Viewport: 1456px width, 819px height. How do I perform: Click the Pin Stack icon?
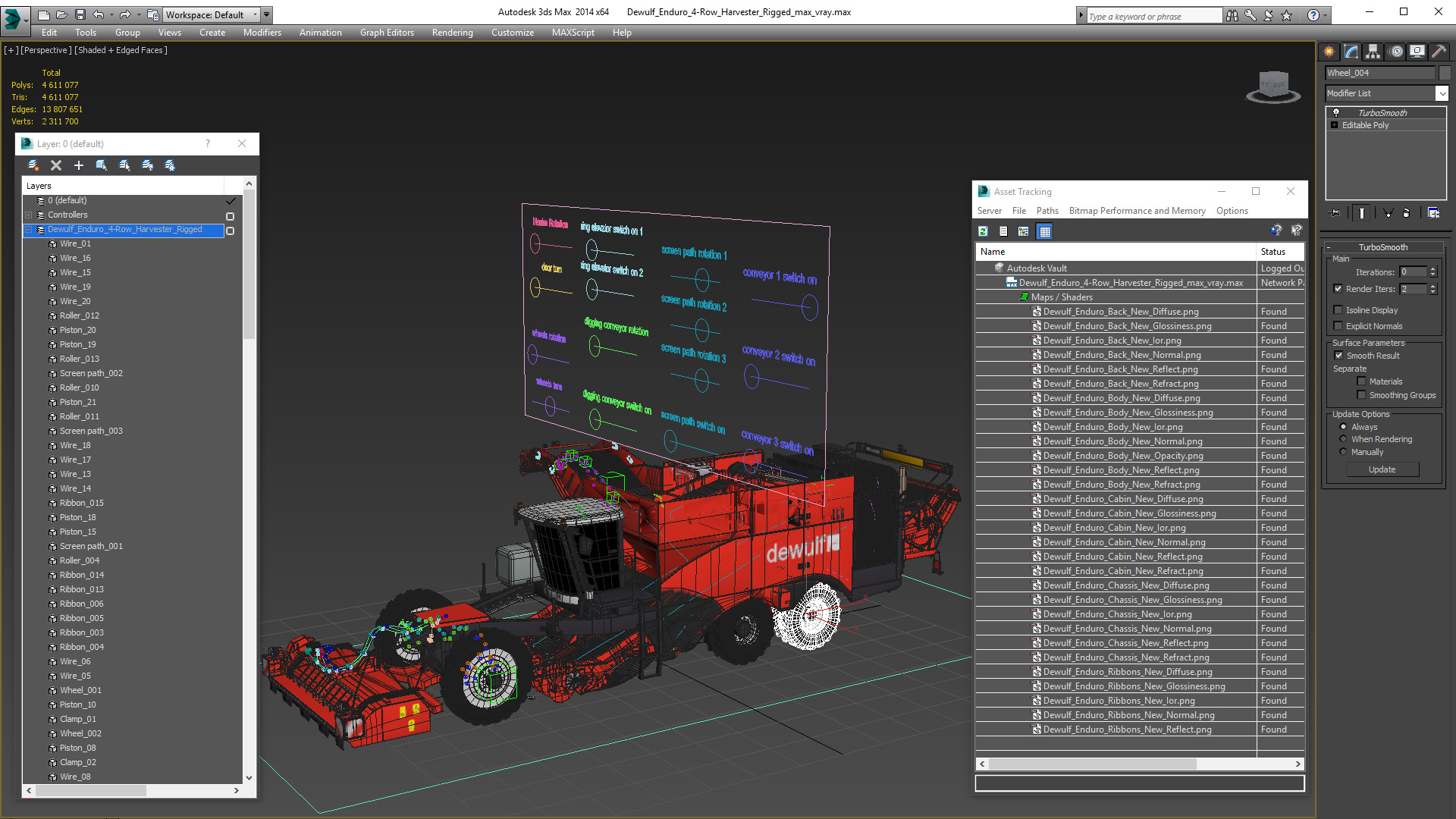(x=1335, y=213)
